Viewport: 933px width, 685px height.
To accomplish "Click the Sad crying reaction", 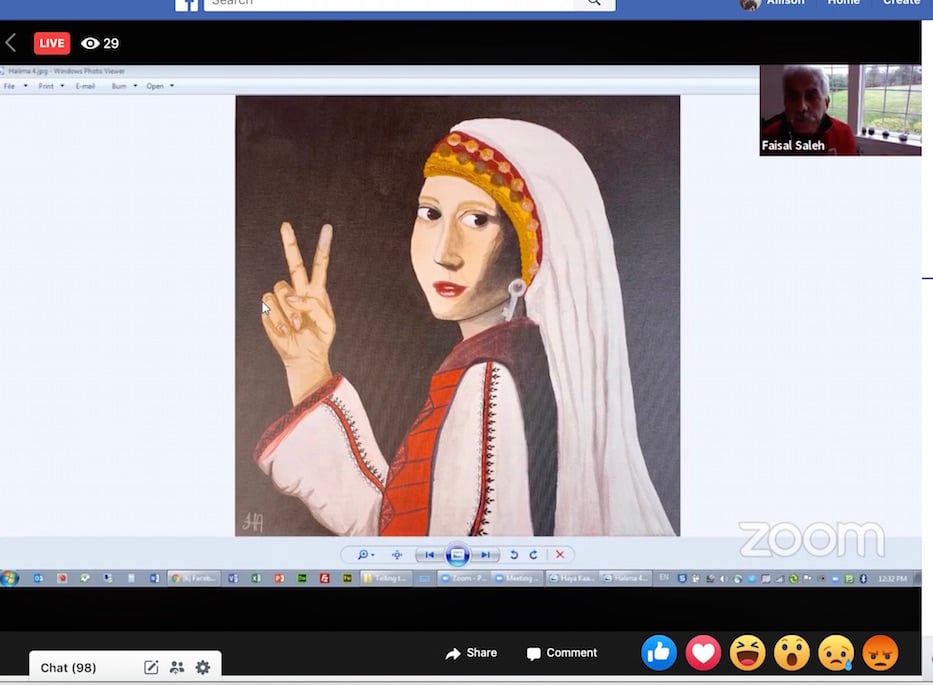I will tap(836, 653).
